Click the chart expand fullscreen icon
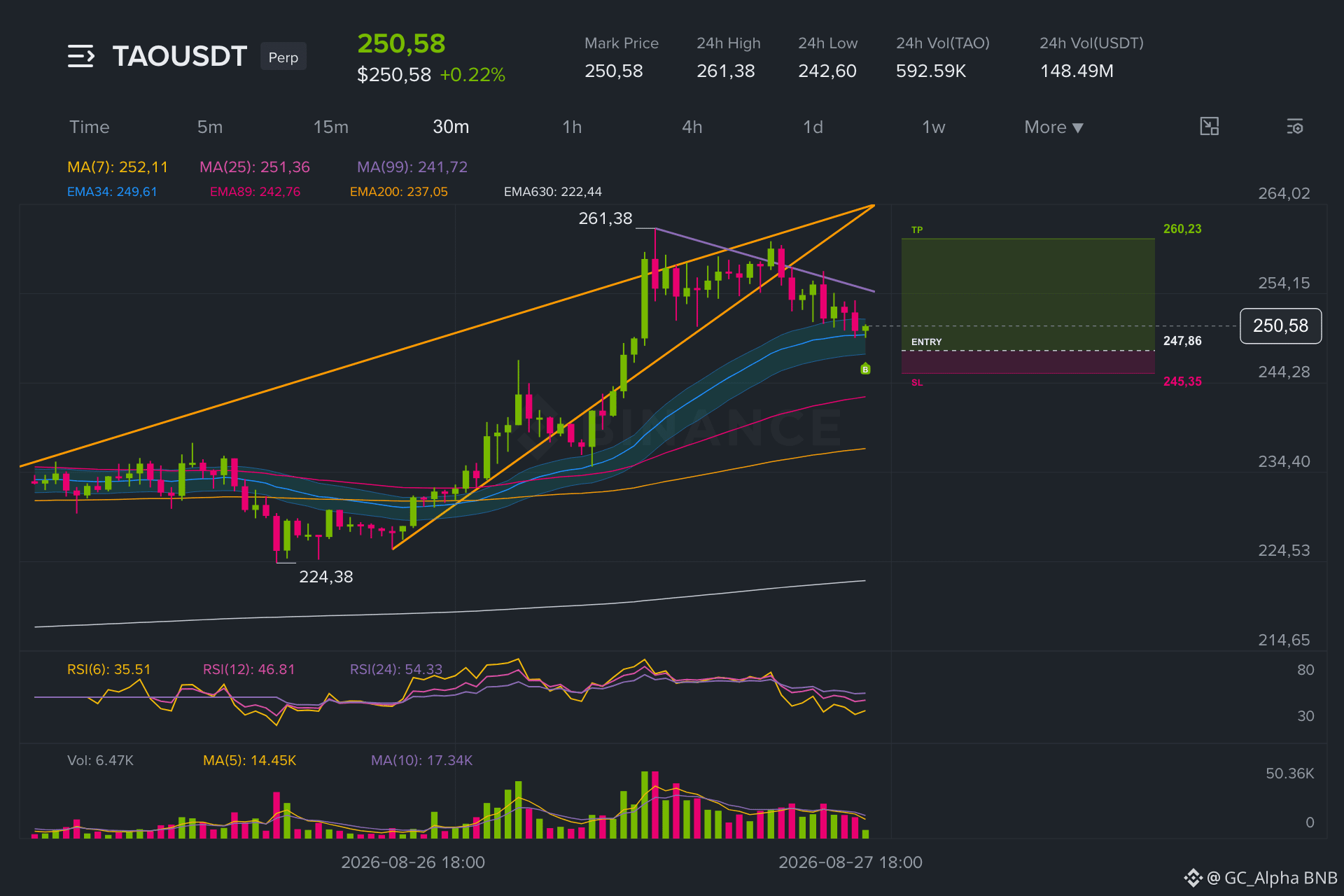Image resolution: width=1344 pixels, height=896 pixels. click(1209, 127)
